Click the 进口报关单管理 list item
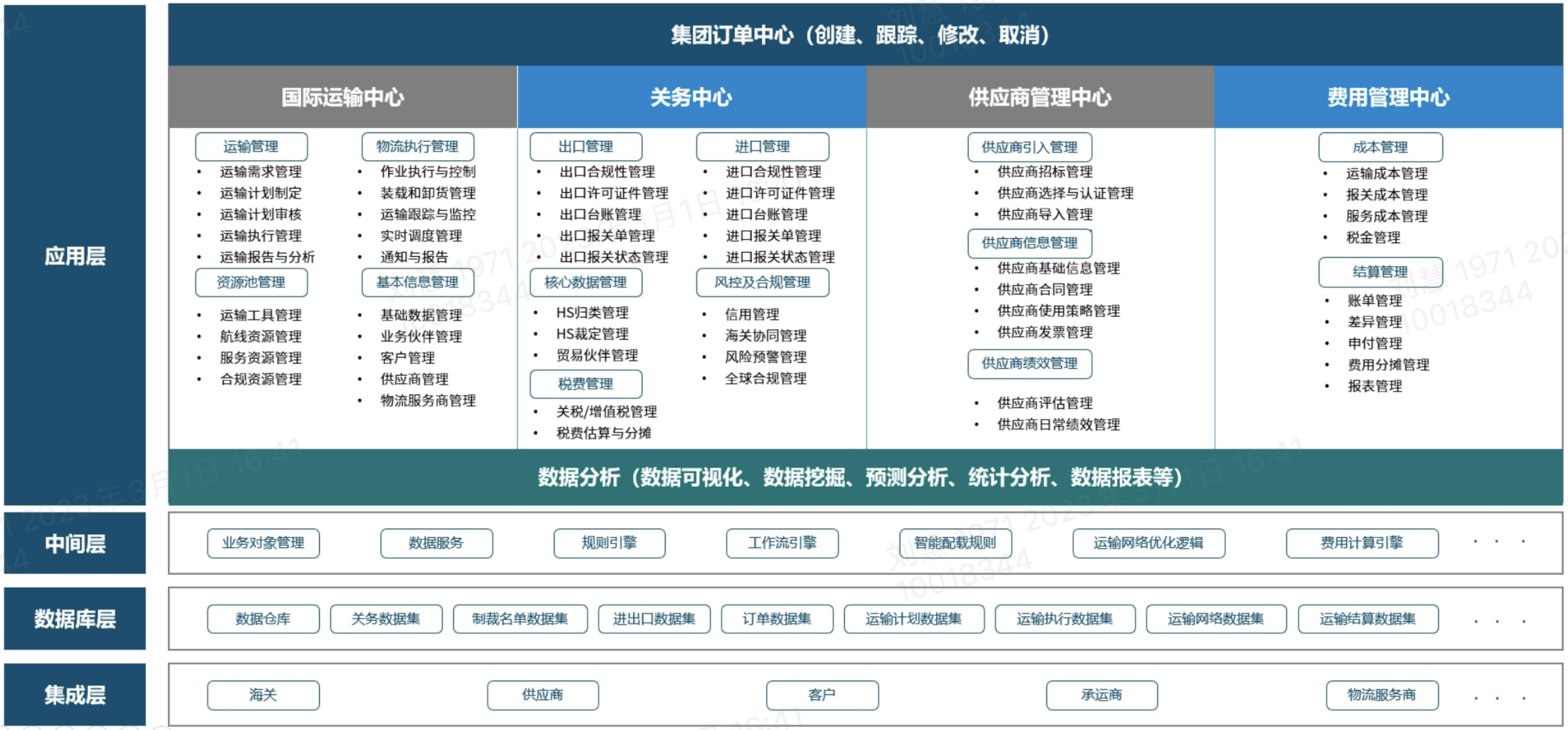The image size is (1568, 730). point(773,235)
